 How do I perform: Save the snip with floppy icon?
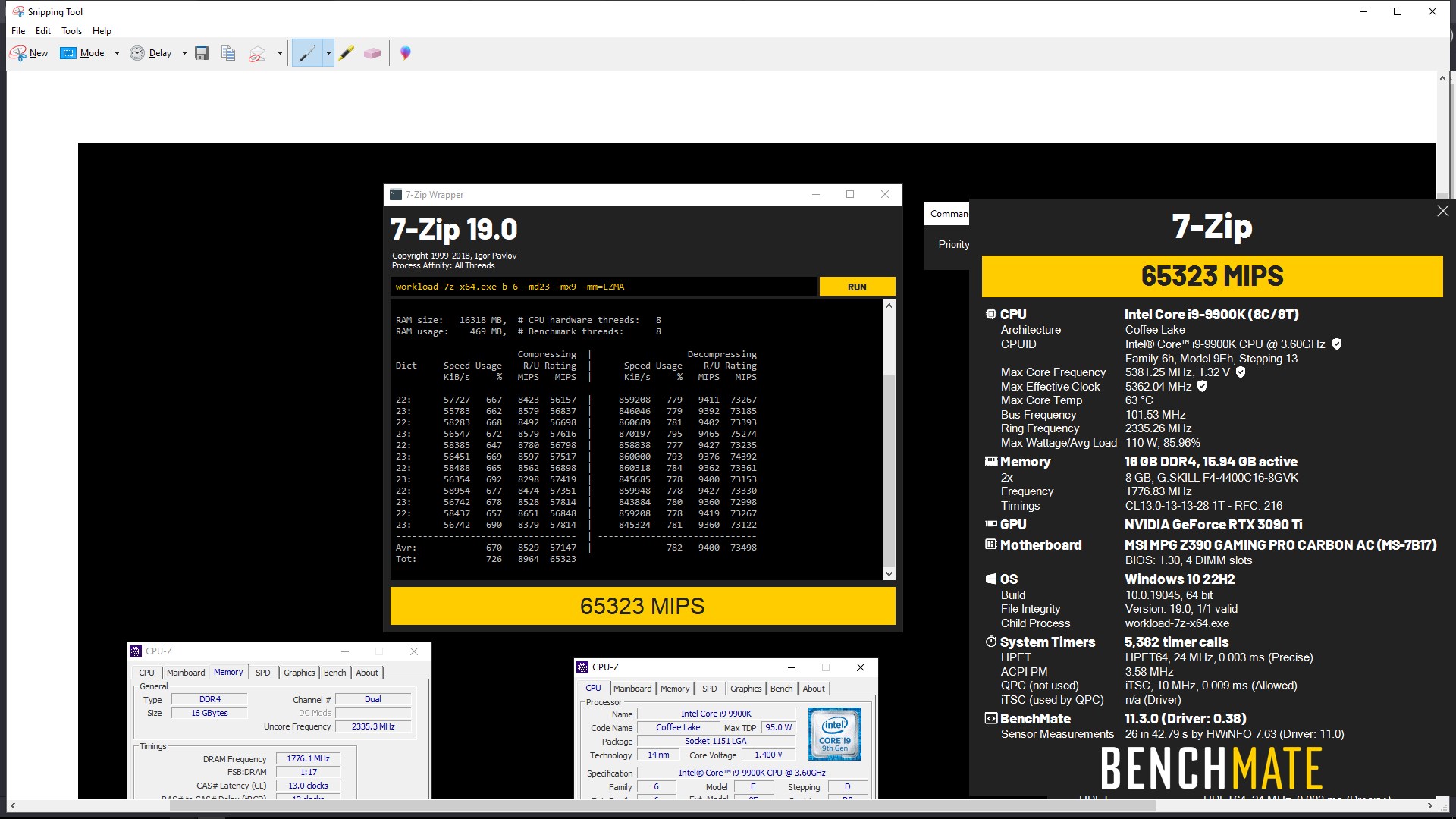[202, 53]
